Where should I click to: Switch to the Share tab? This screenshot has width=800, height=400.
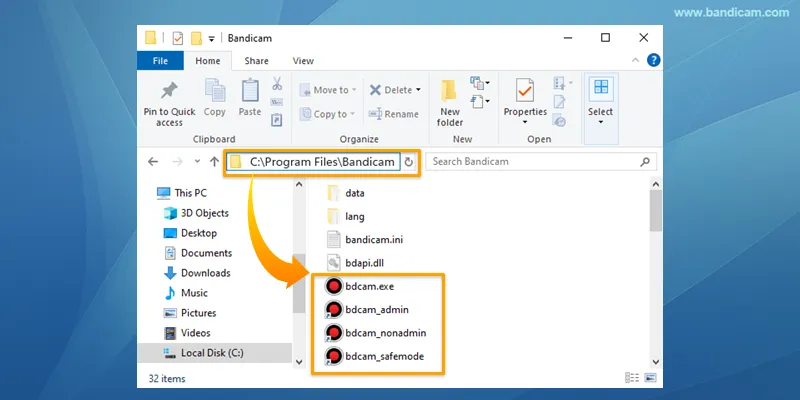pos(256,61)
